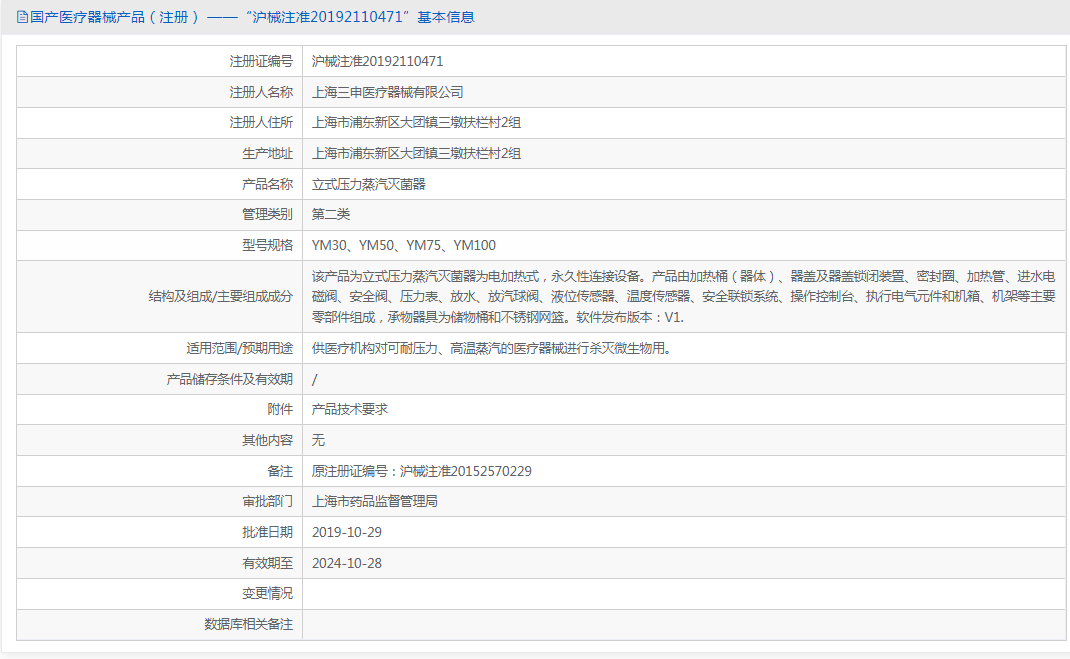Viewport: 1070px width, 659px height.
Task: Click the 生产地址 label
Action: [268, 153]
